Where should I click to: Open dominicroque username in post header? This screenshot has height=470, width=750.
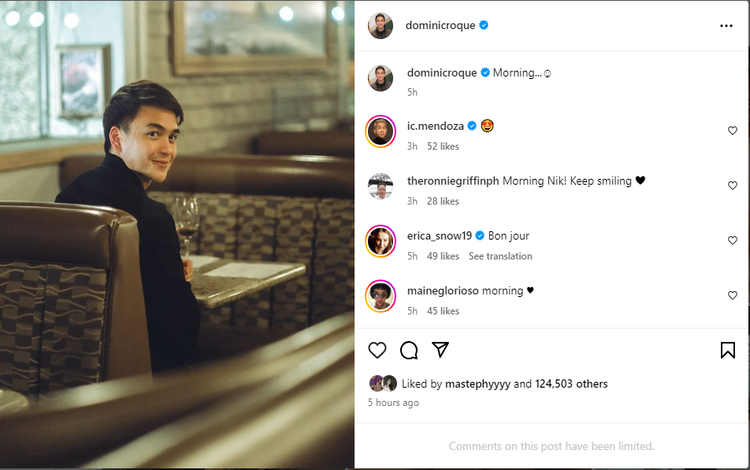pos(441,25)
